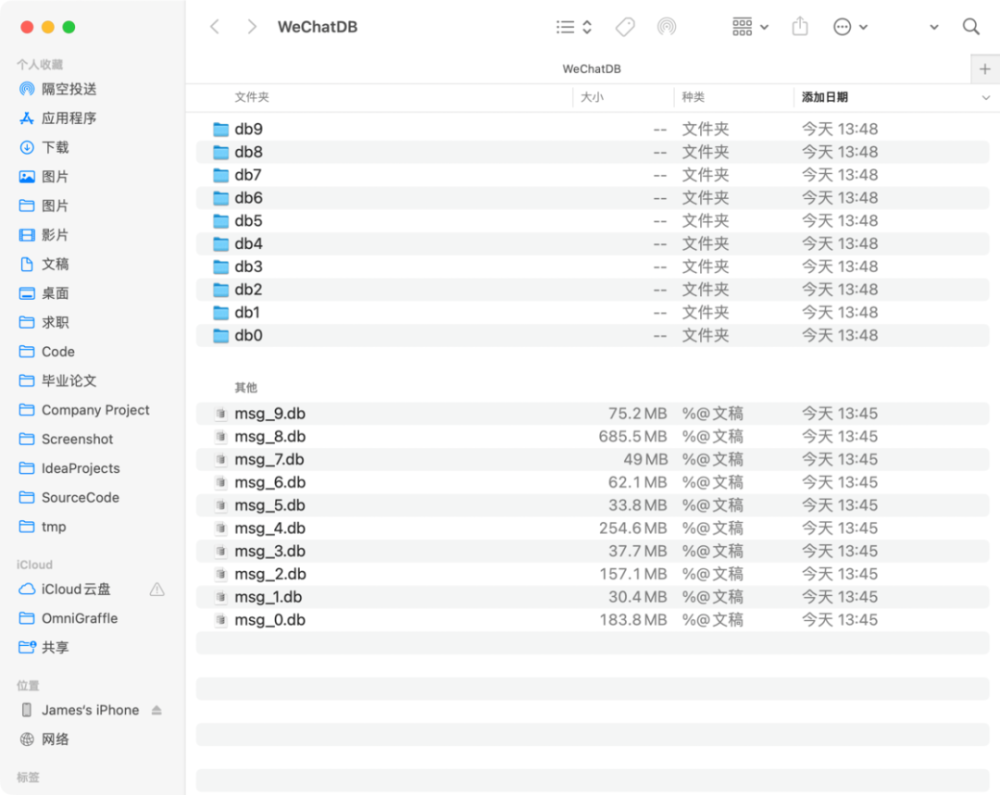Click the Share icon
The width and height of the screenshot is (1000, 795).
coord(800,27)
